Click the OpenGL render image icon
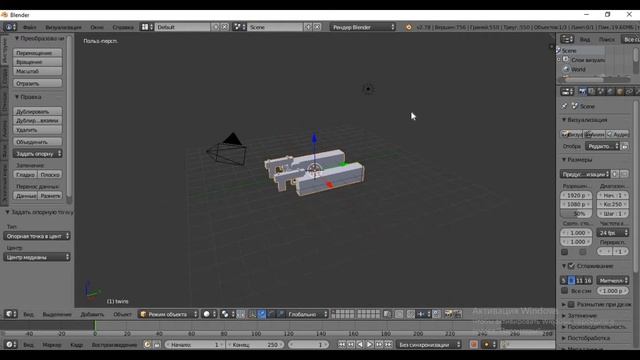640x360 pixels. point(448,314)
